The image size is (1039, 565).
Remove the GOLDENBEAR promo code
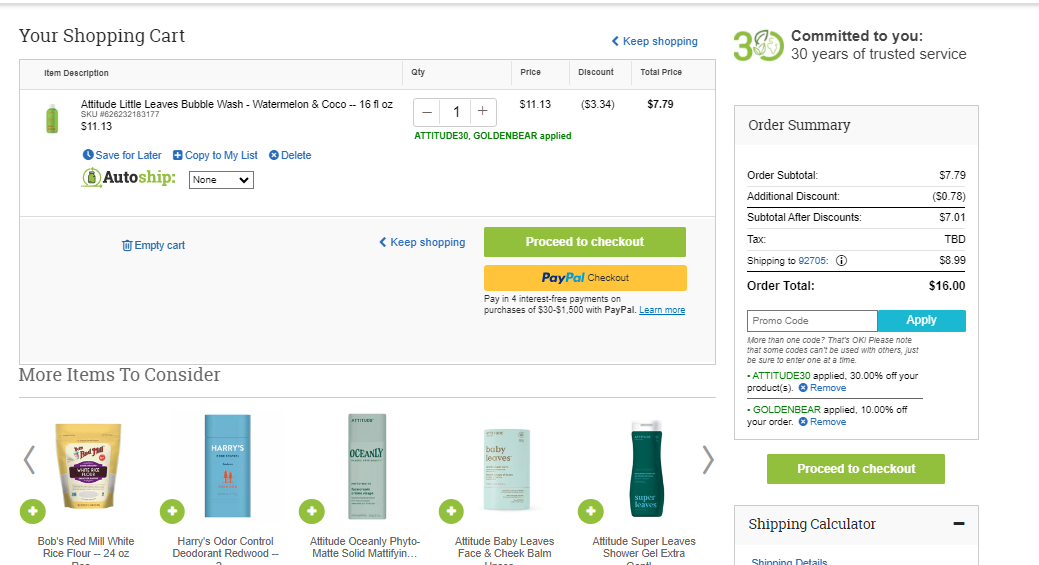coord(822,422)
